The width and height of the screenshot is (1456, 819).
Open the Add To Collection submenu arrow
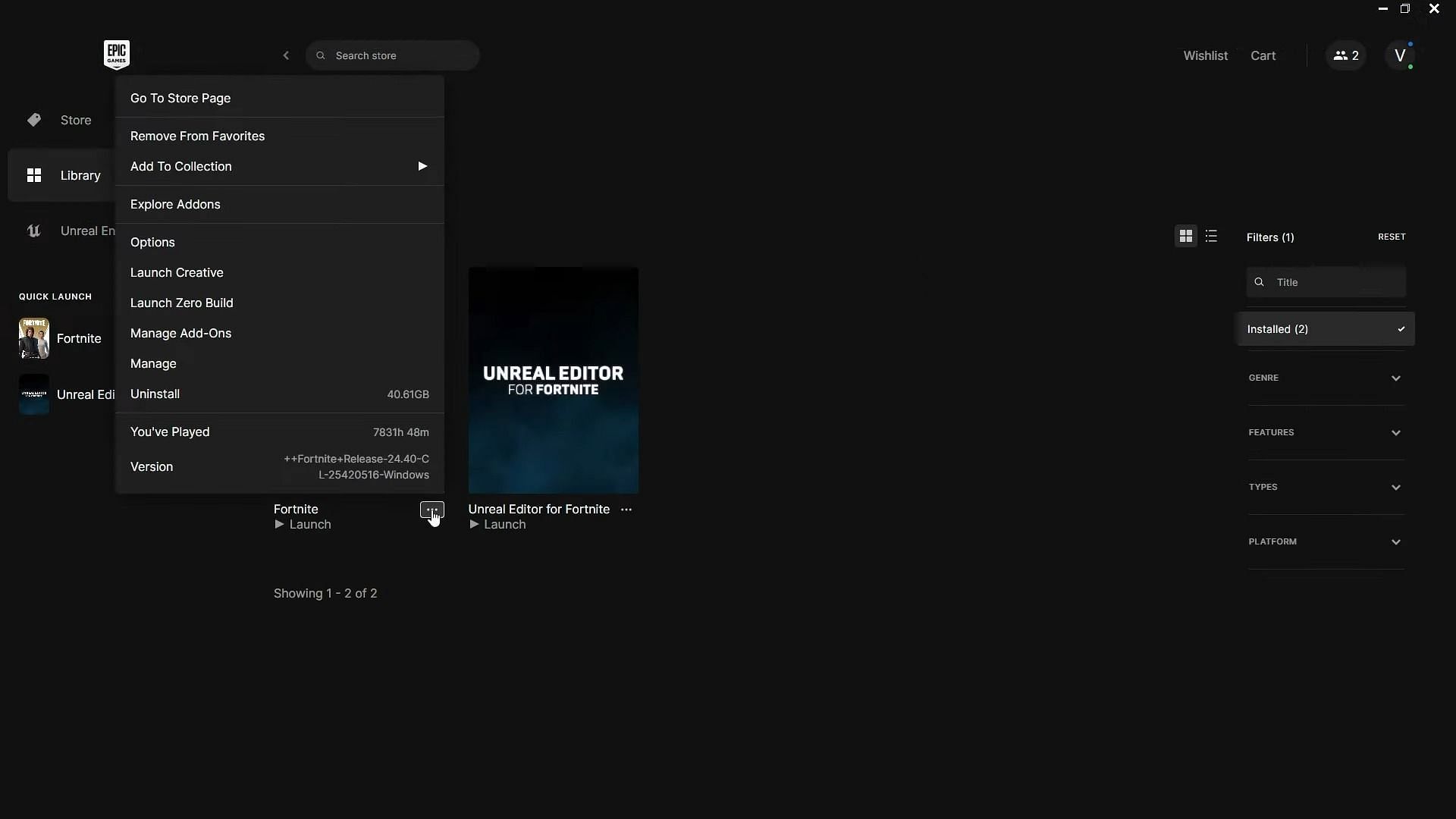[x=422, y=166]
